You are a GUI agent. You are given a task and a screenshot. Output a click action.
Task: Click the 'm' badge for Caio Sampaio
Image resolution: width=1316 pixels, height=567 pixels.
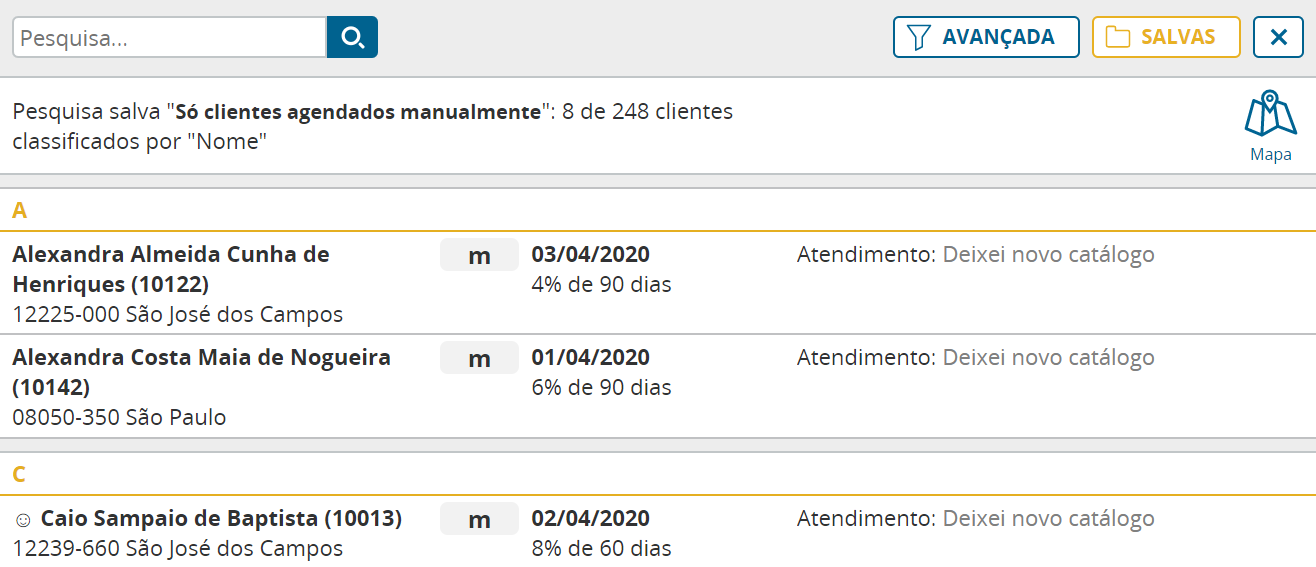click(479, 519)
